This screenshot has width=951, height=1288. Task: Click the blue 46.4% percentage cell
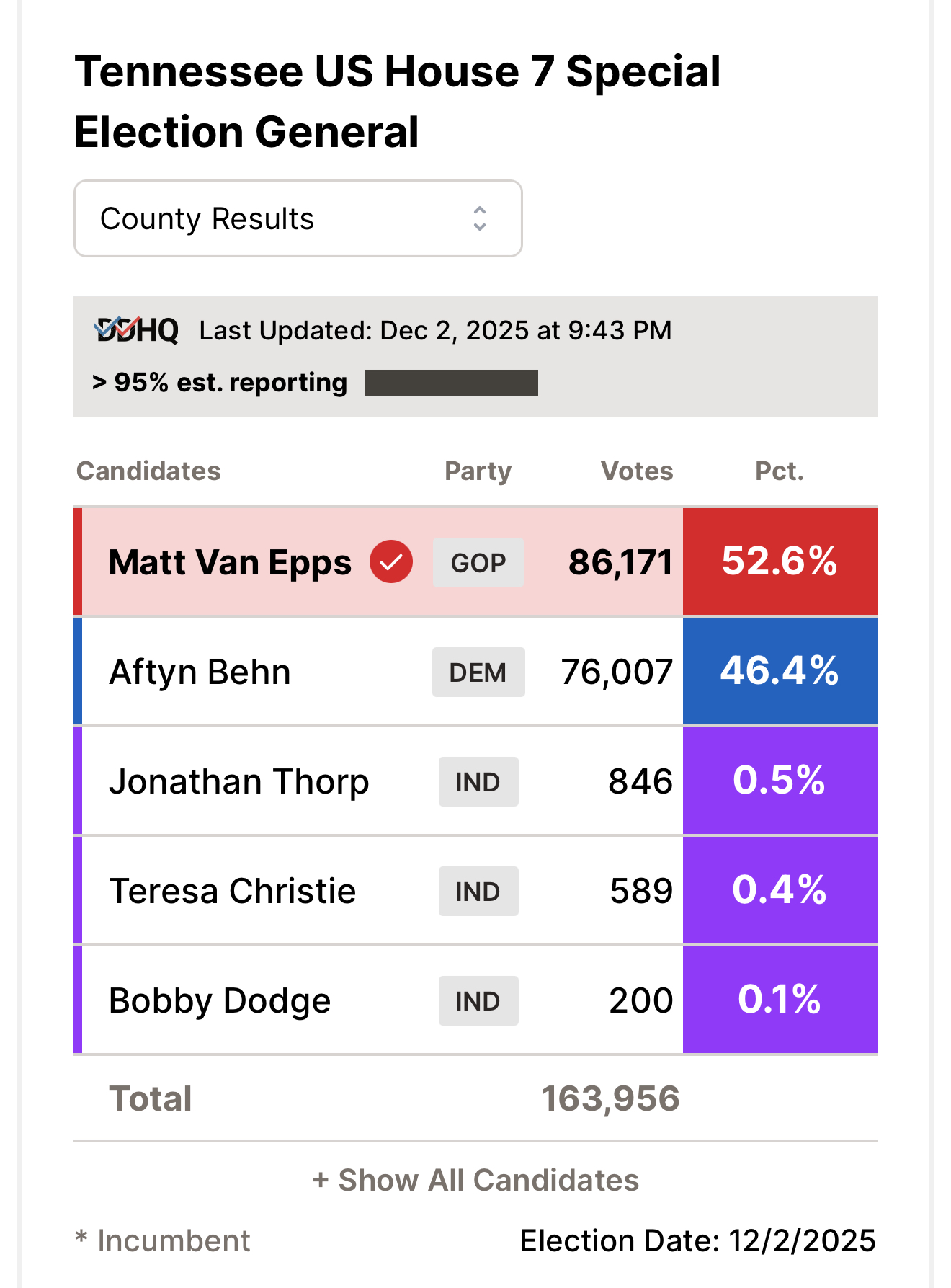(x=780, y=671)
